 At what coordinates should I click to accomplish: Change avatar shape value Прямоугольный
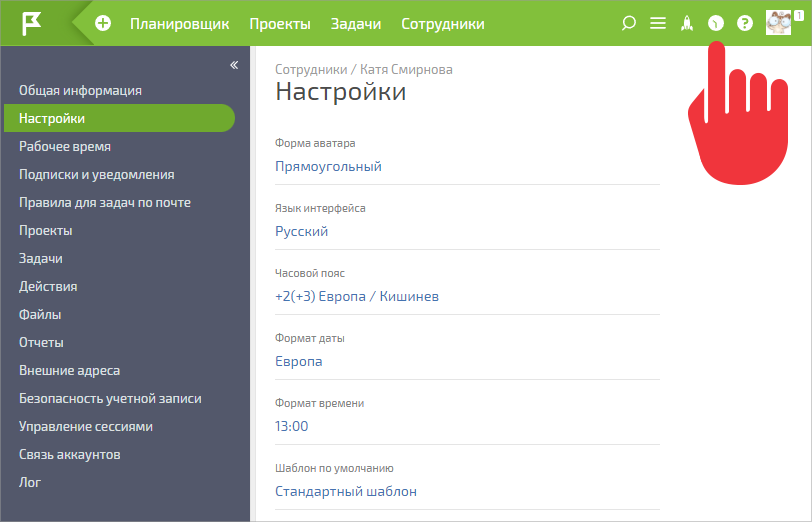pyautogui.click(x=328, y=166)
